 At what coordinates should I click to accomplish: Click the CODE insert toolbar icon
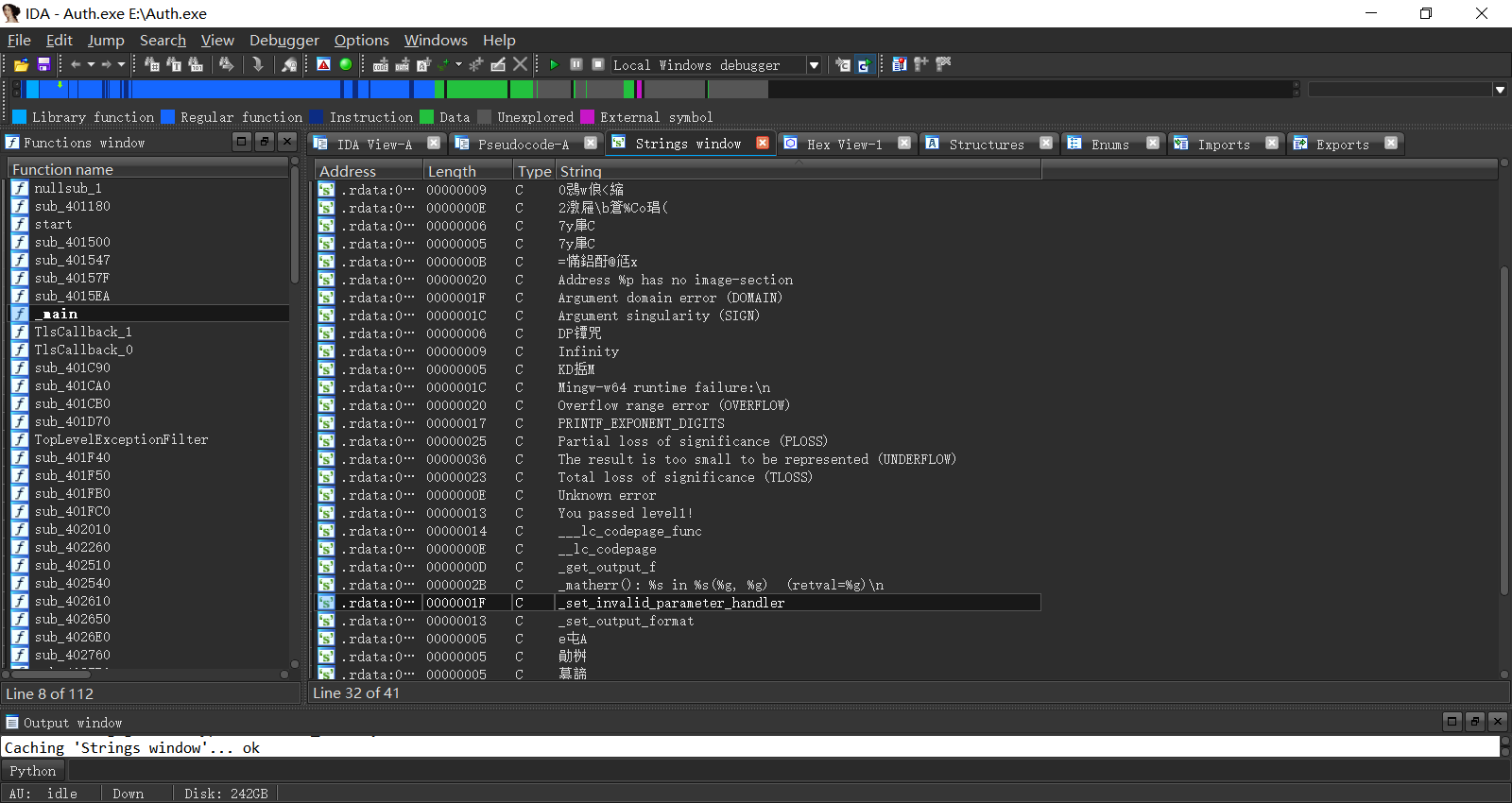(381, 64)
